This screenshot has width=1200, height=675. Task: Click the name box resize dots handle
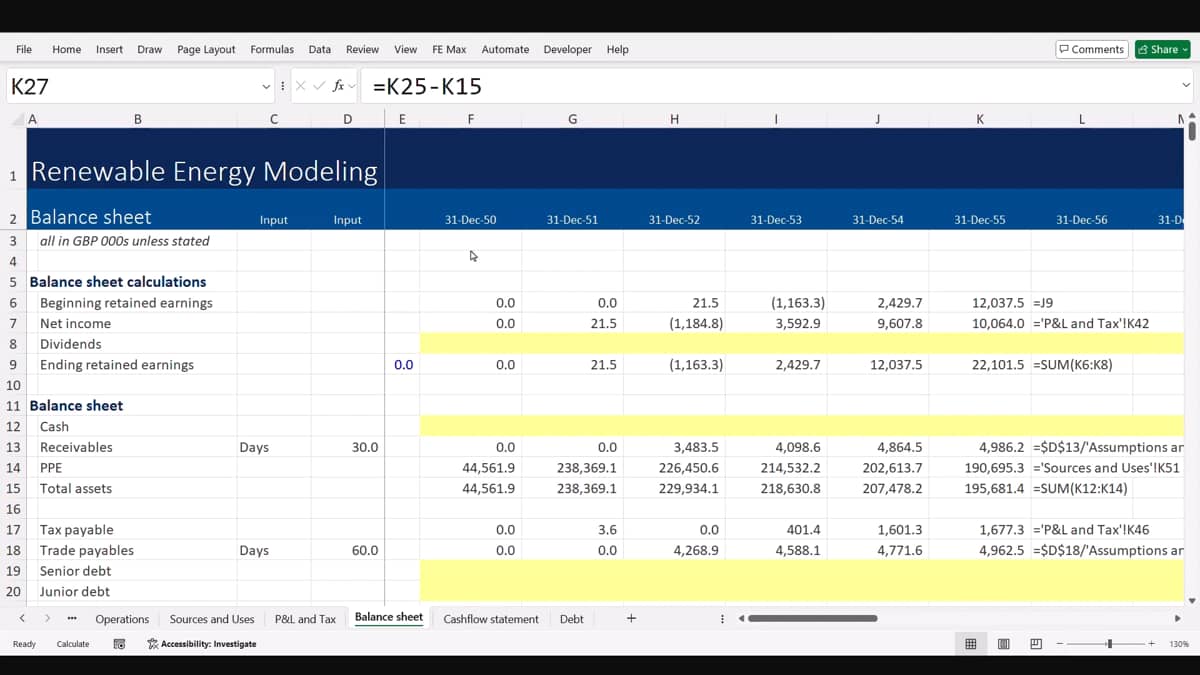click(x=283, y=86)
